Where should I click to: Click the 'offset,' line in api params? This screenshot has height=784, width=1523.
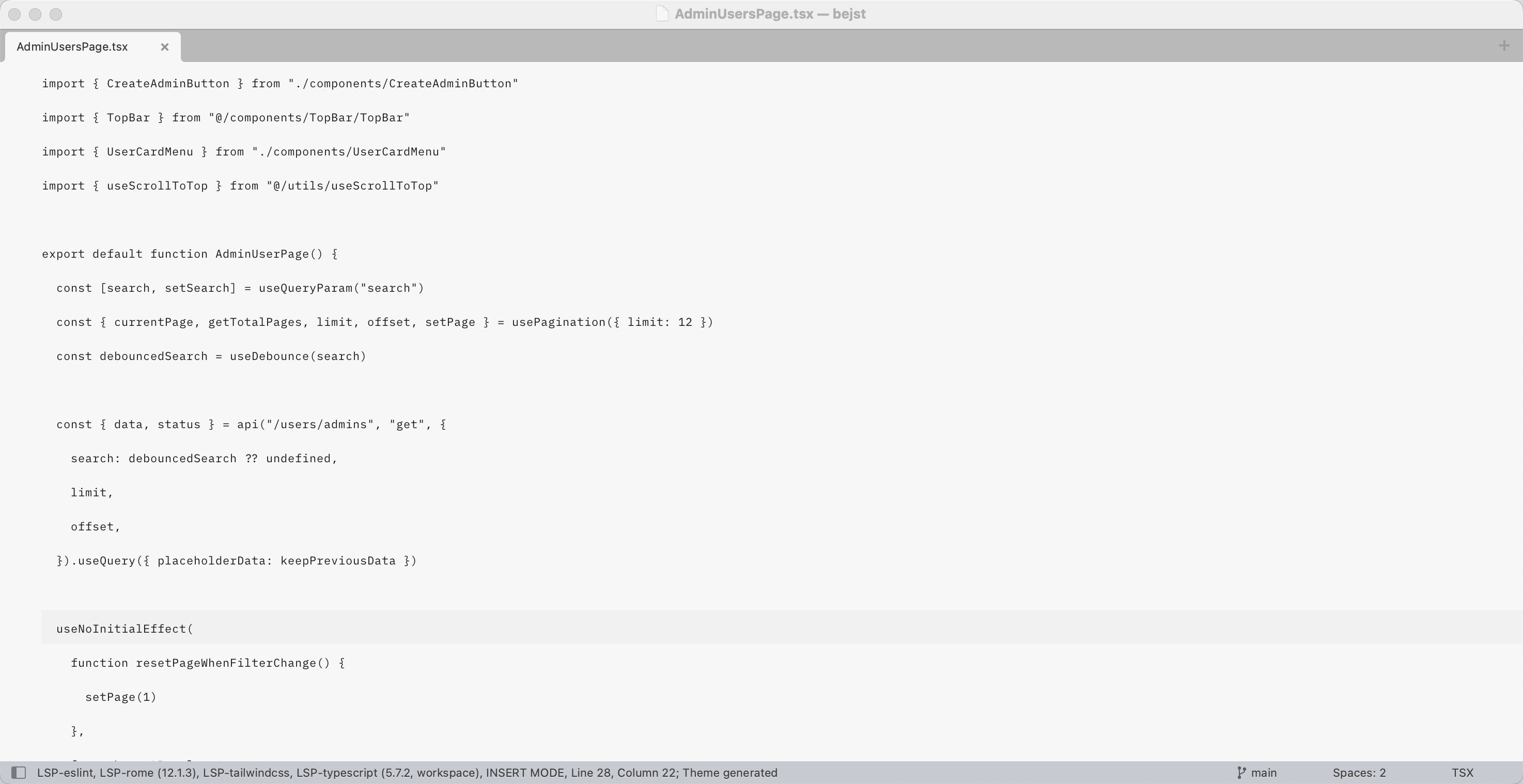[x=95, y=527]
